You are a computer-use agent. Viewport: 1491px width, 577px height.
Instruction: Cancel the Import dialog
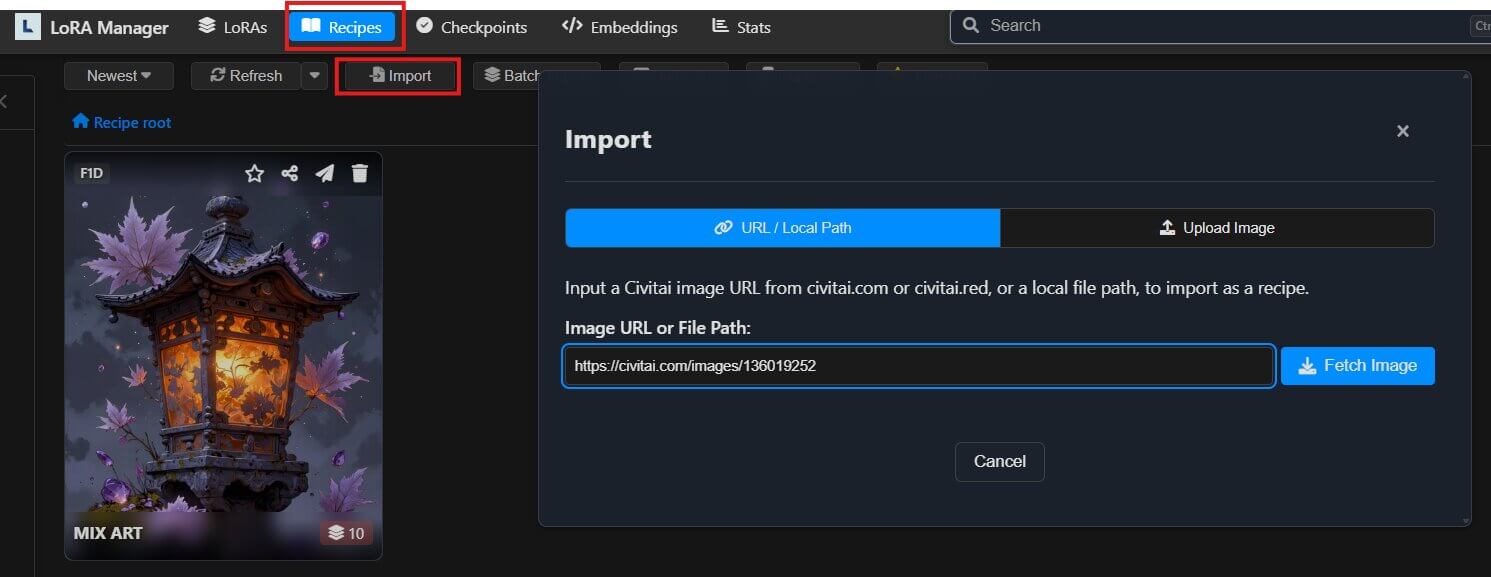(x=1000, y=462)
